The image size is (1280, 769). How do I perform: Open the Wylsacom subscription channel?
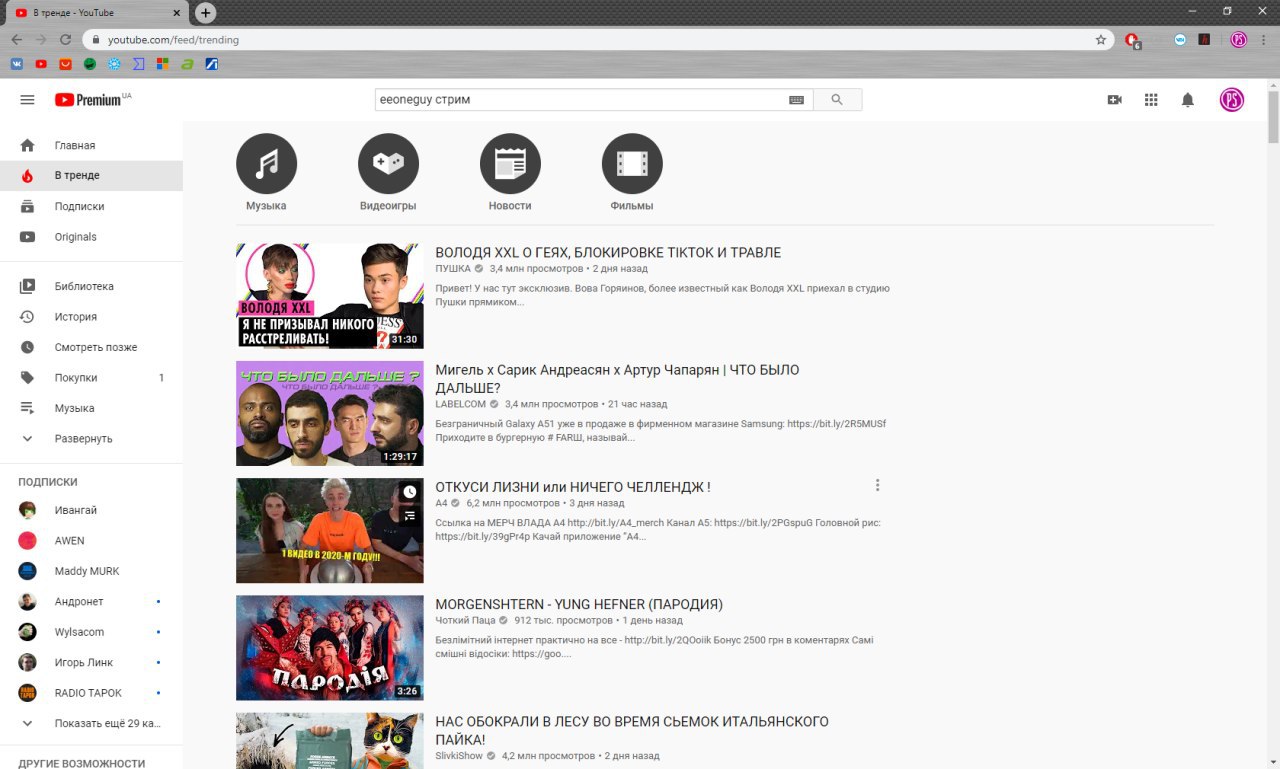click(x=91, y=632)
